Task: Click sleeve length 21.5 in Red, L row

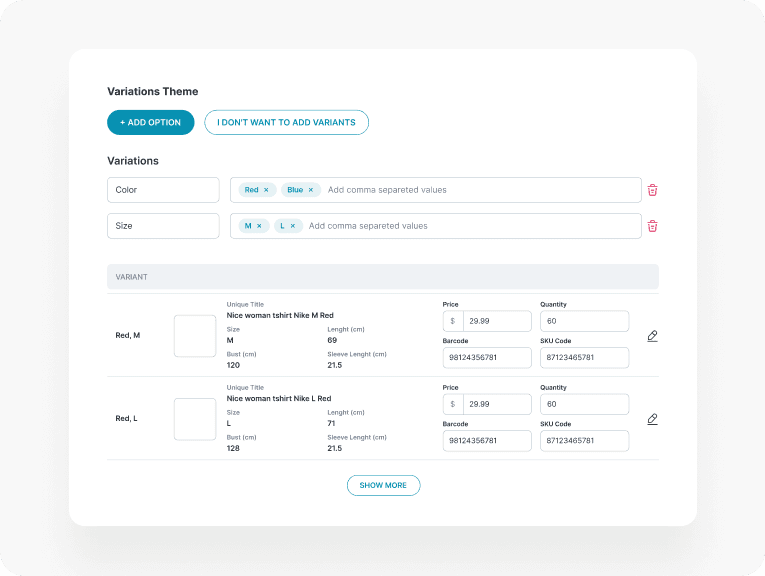Action: click(335, 448)
